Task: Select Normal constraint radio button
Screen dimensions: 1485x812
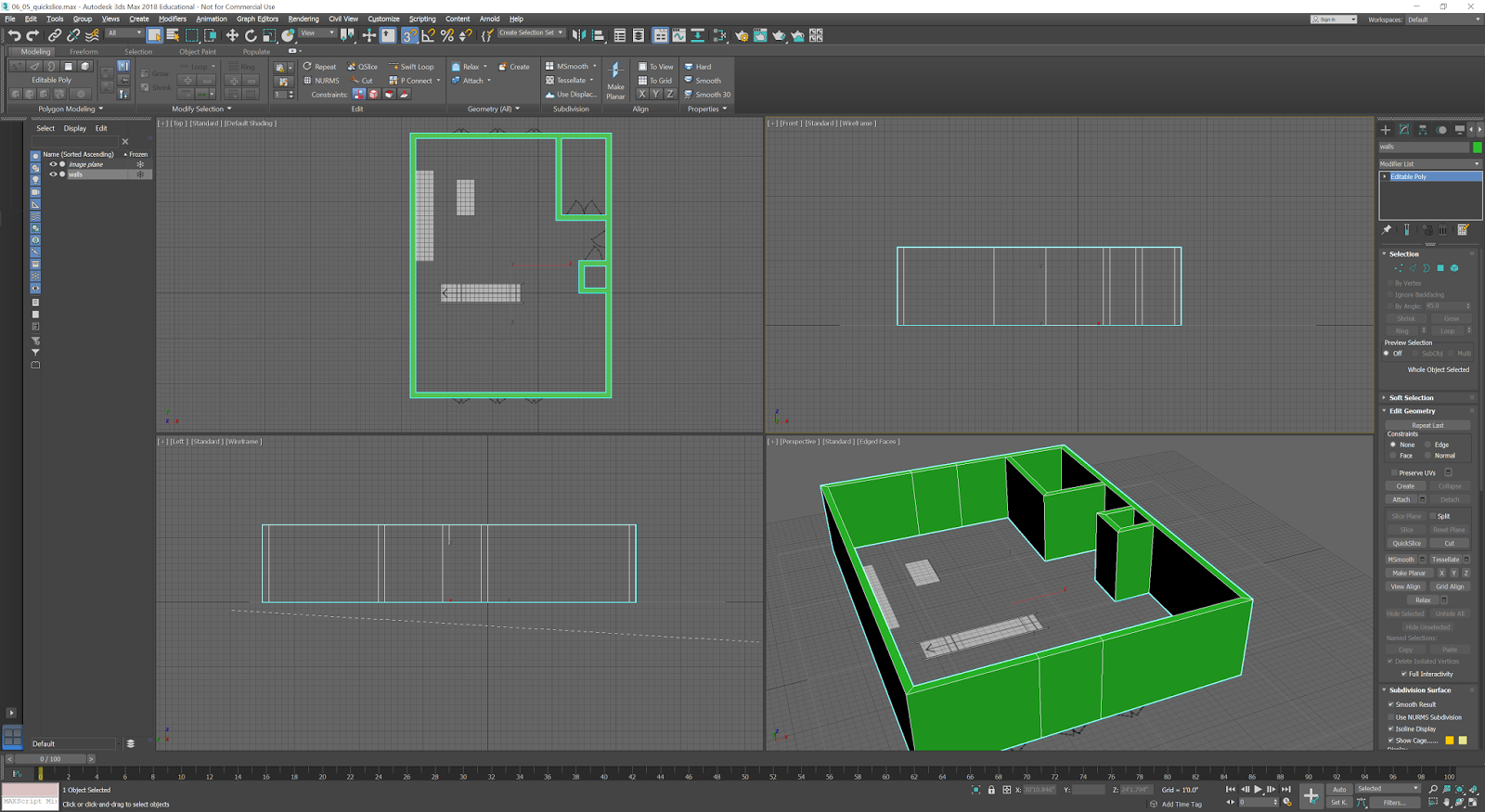Action: (1427, 456)
